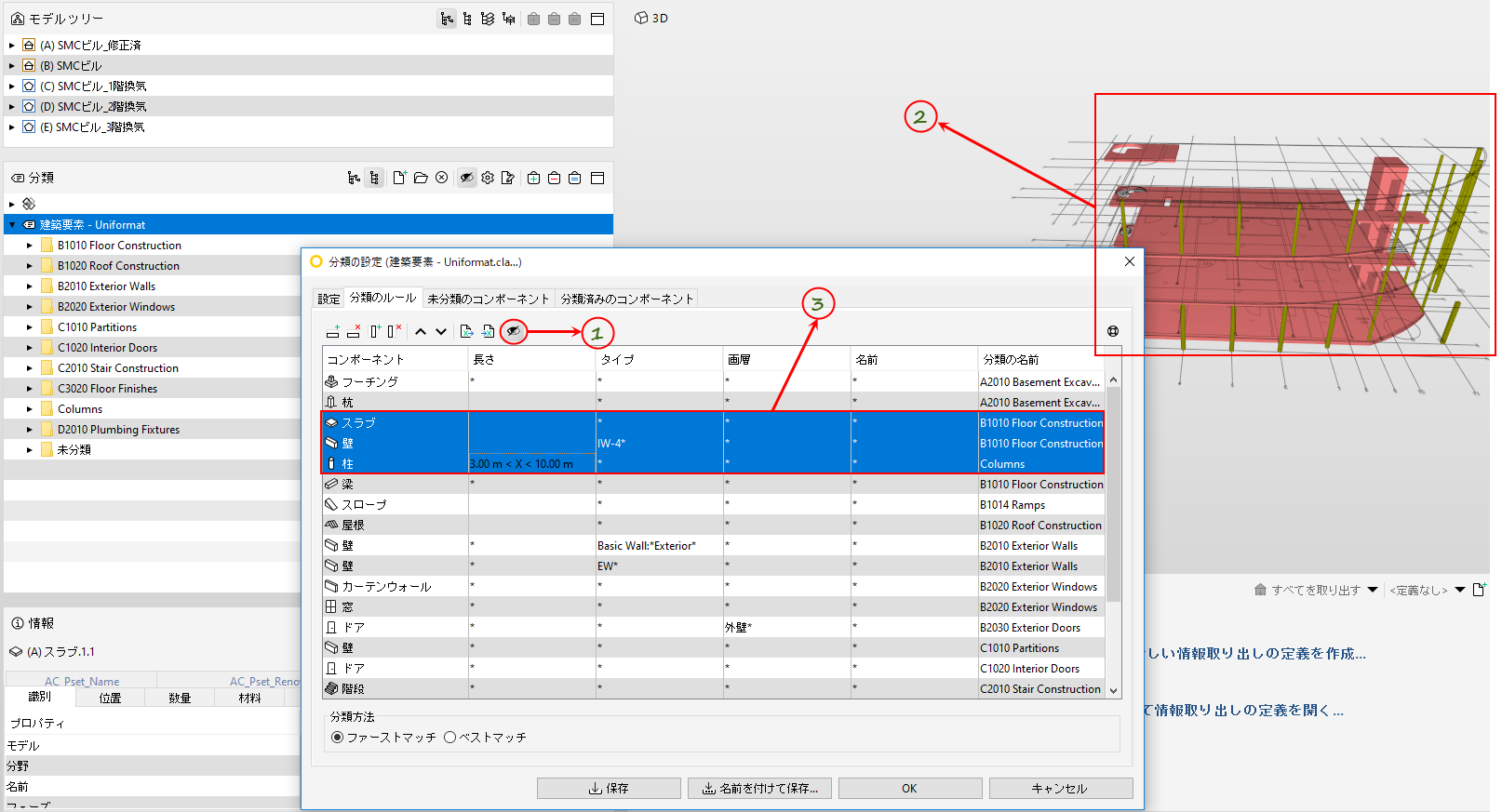Click the new definition icon beside <定義なし>
The height and width of the screenshot is (812, 1502).
point(1480,590)
